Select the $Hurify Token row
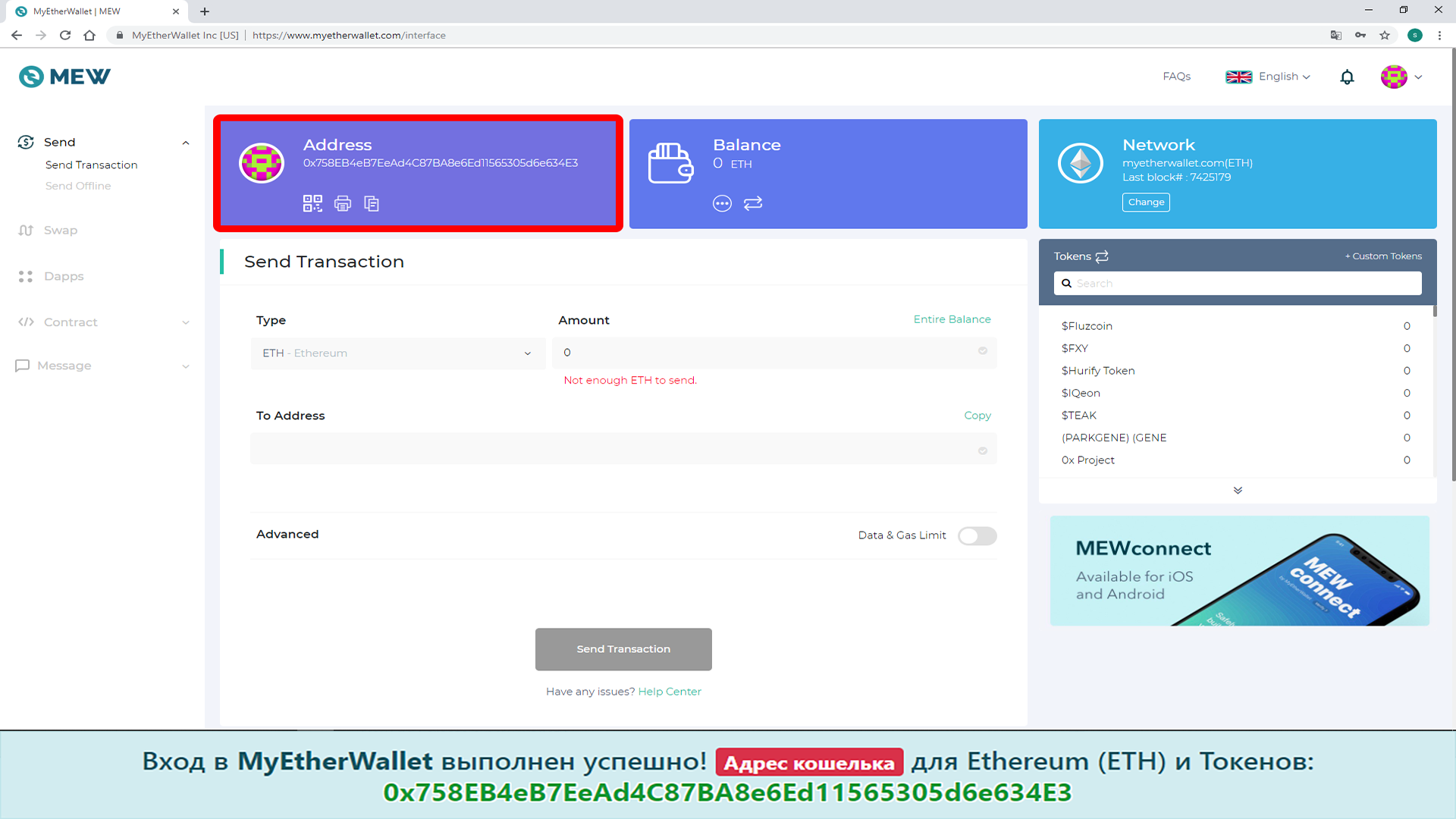1456x819 pixels. click(1236, 371)
